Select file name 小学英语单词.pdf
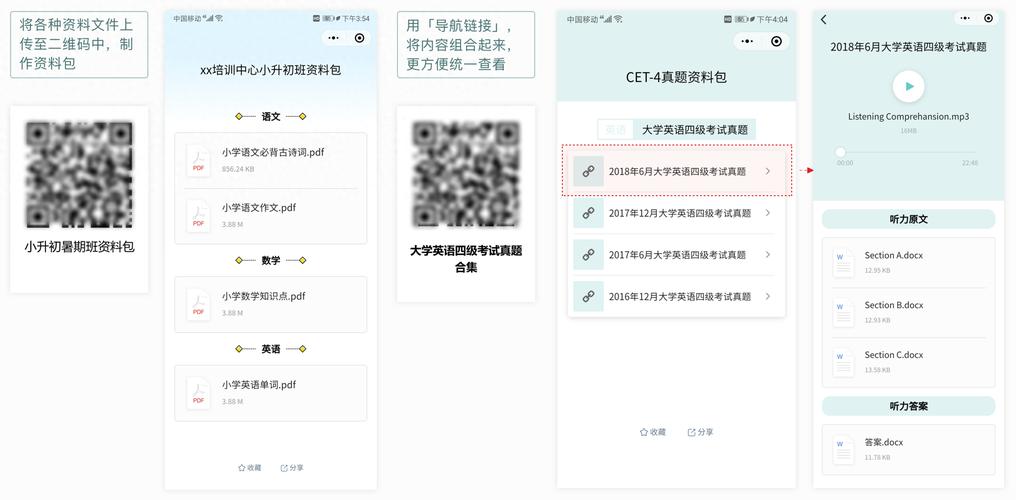This screenshot has height=500, width=1016. 259,385
